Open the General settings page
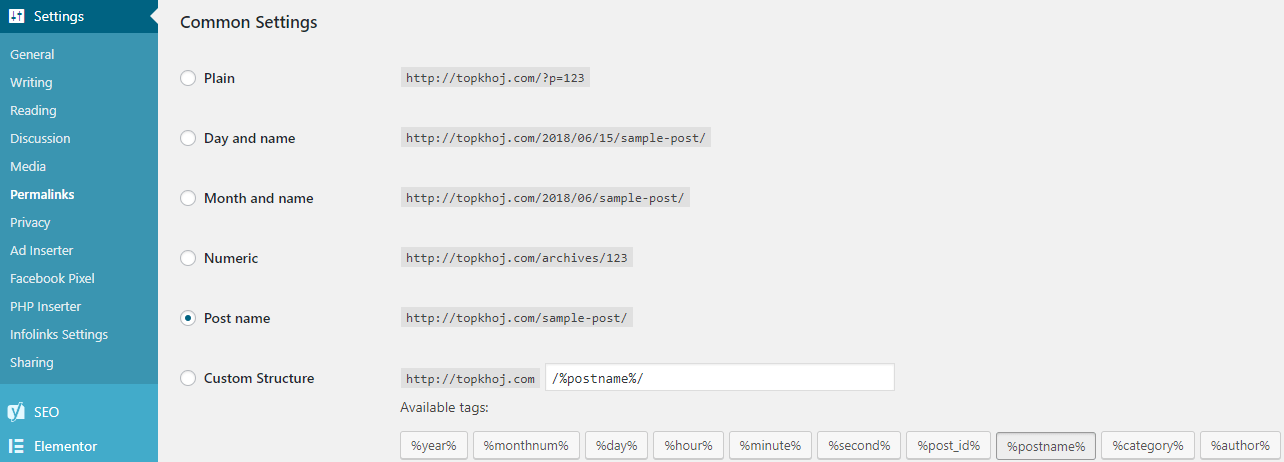The height and width of the screenshot is (462, 1284). coord(32,54)
